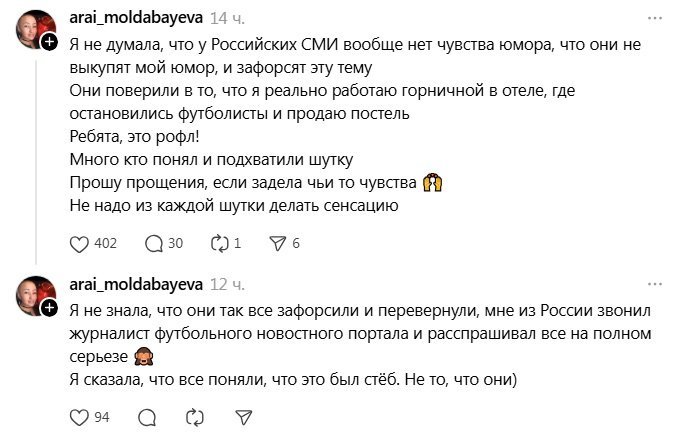Open replies on the first post (30)

[154, 243]
